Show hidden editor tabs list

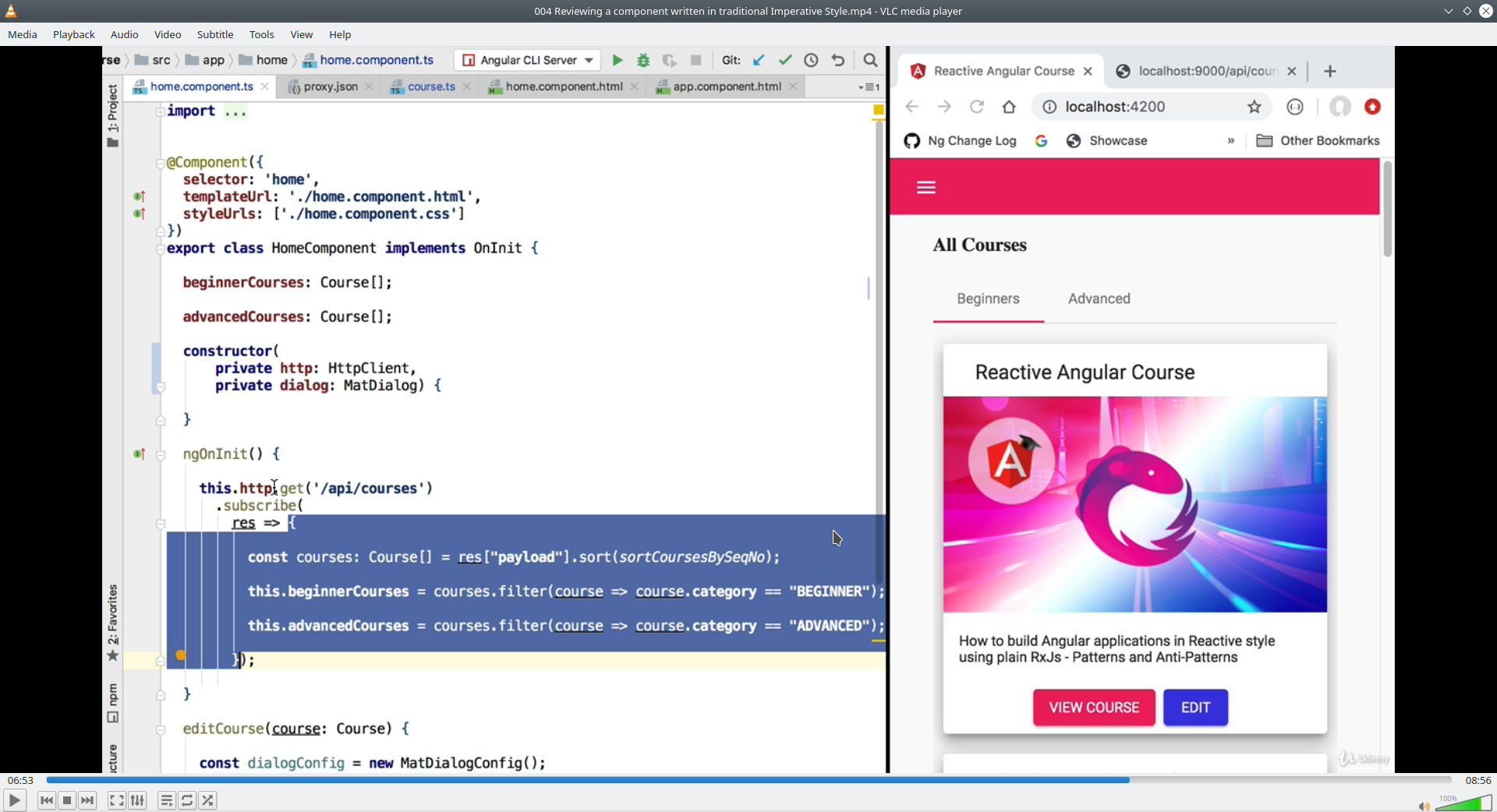pos(869,87)
